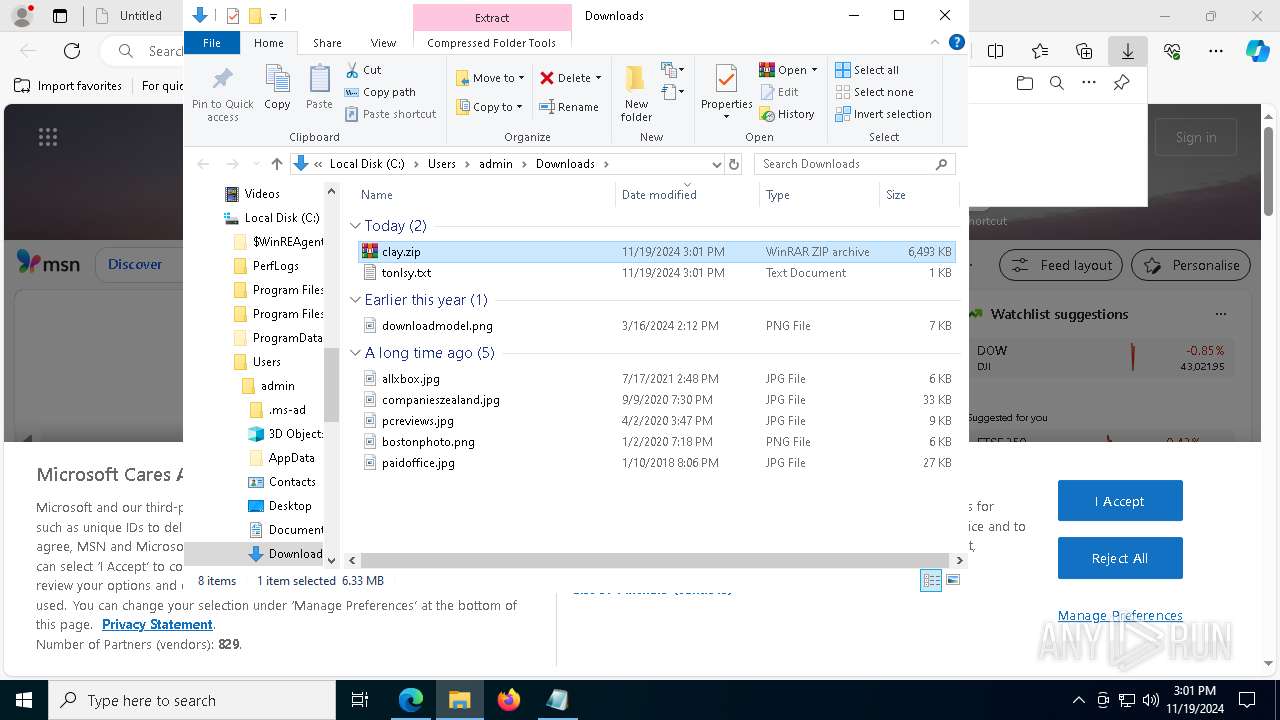The width and height of the screenshot is (1280, 720).
Task: Click Invert selection
Action: pos(883,114)
